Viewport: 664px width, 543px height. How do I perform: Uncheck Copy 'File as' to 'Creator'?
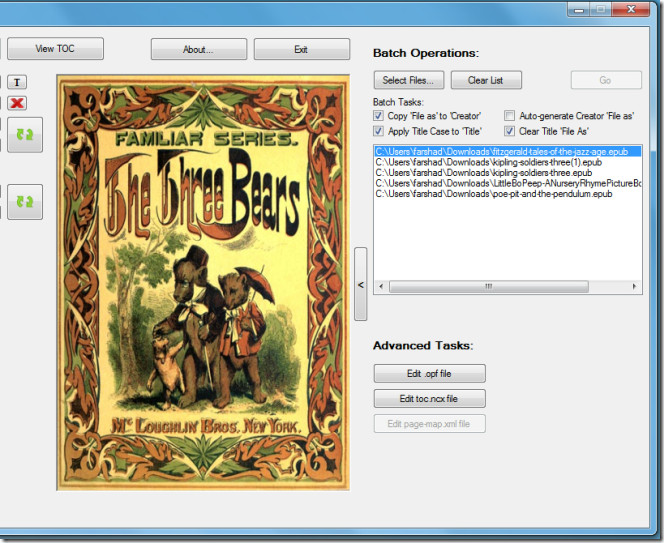378,116
